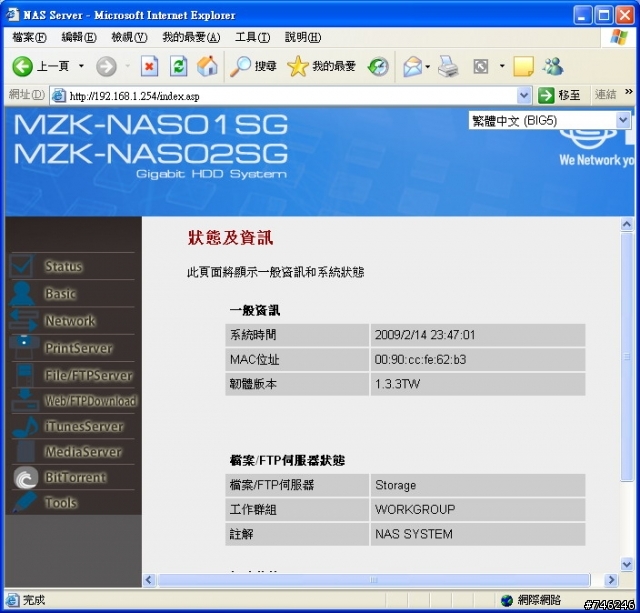The height and width of the screenshot is (613, 640).
Task: Open History clock icon
Action: click(378, 67)
